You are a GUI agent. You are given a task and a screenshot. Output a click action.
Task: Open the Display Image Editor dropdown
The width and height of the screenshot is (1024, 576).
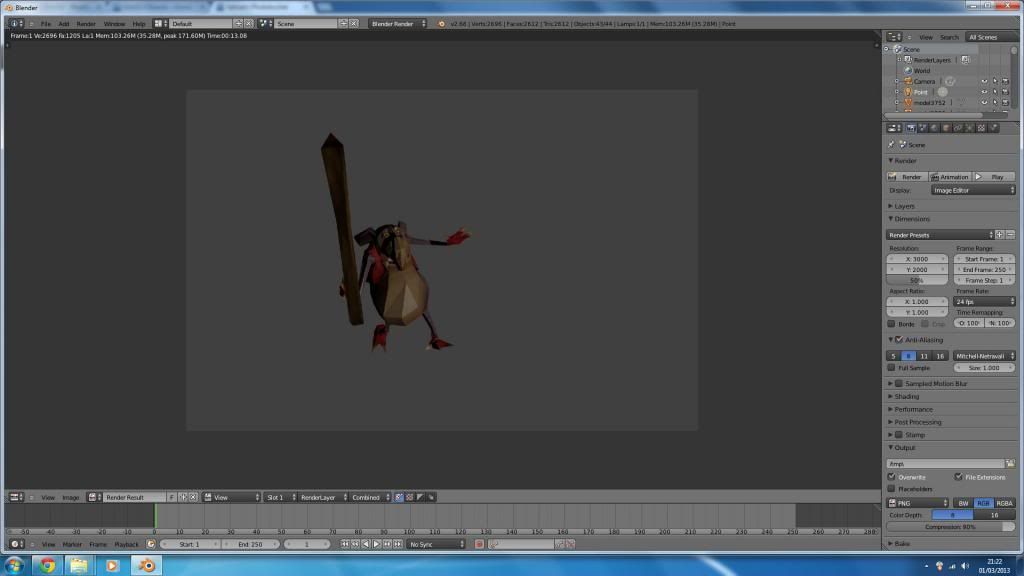973,191
